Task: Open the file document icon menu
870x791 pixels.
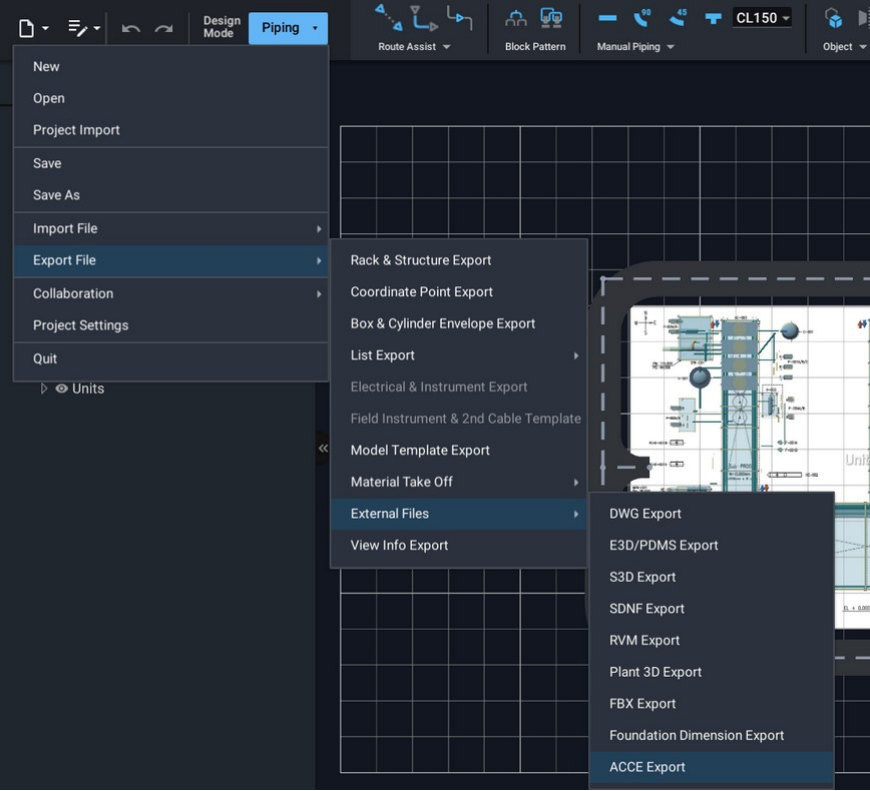Action: (27, 28)
